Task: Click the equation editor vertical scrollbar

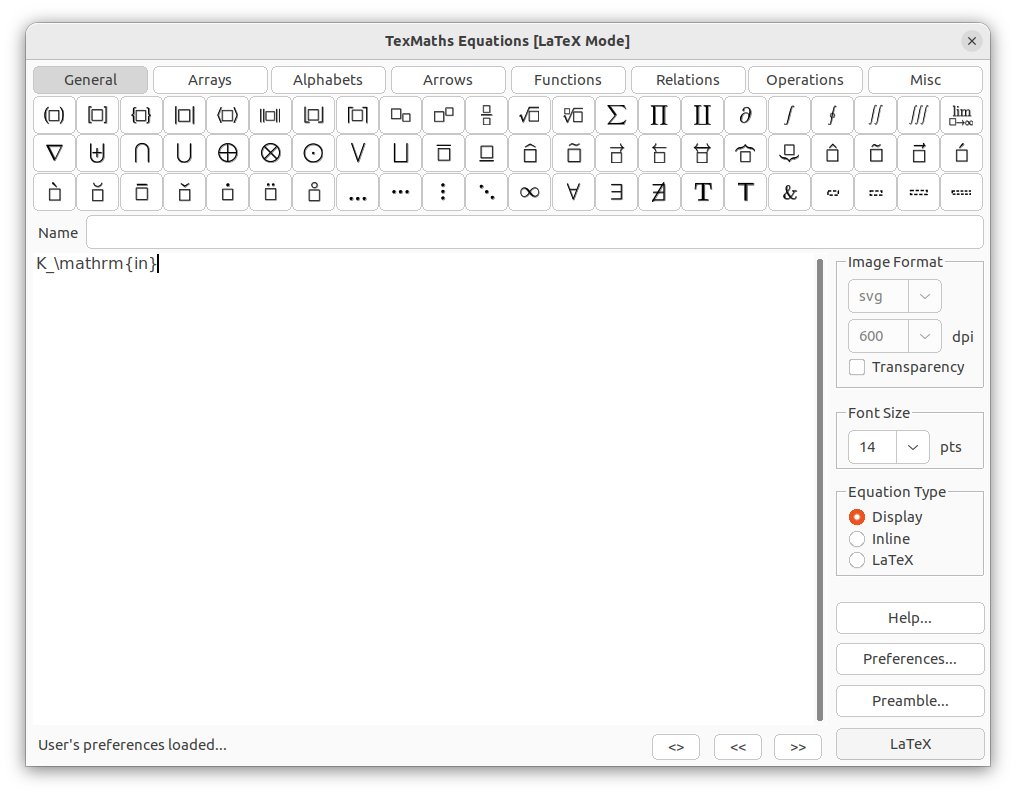Action: tap(820, 490)
